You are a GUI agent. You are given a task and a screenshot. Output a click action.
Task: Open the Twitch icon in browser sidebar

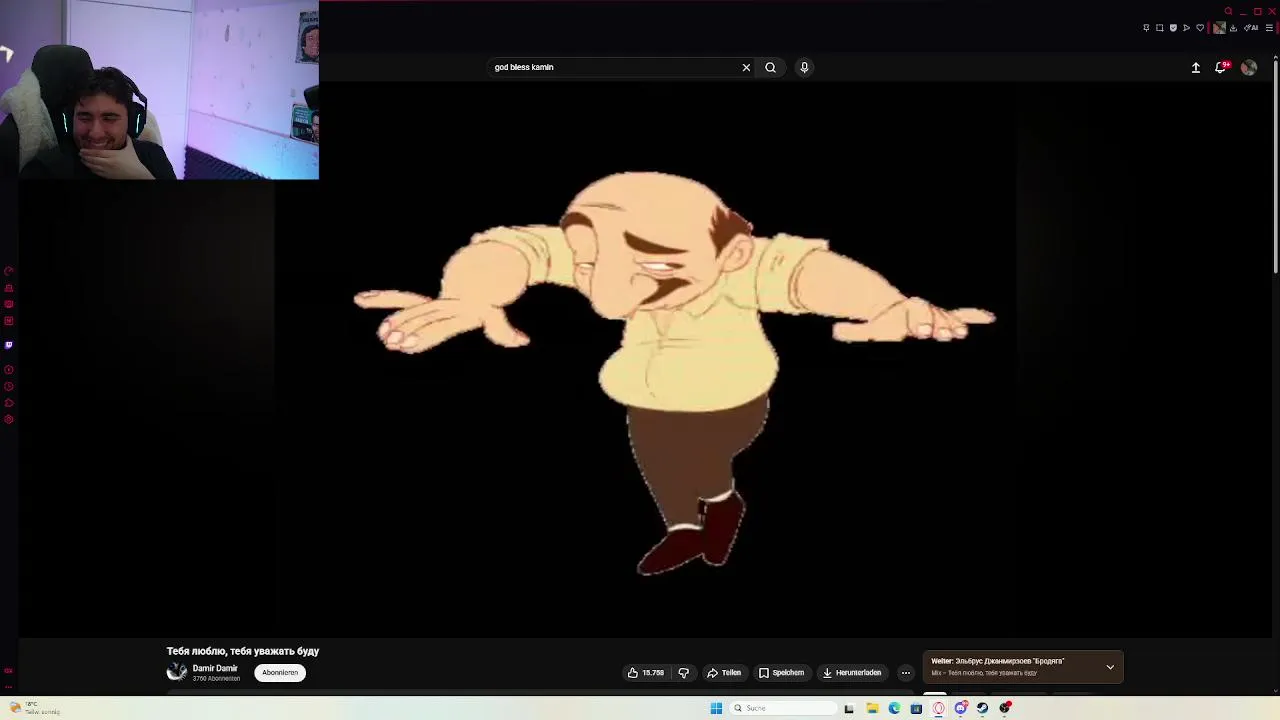(x=9, y=345)
